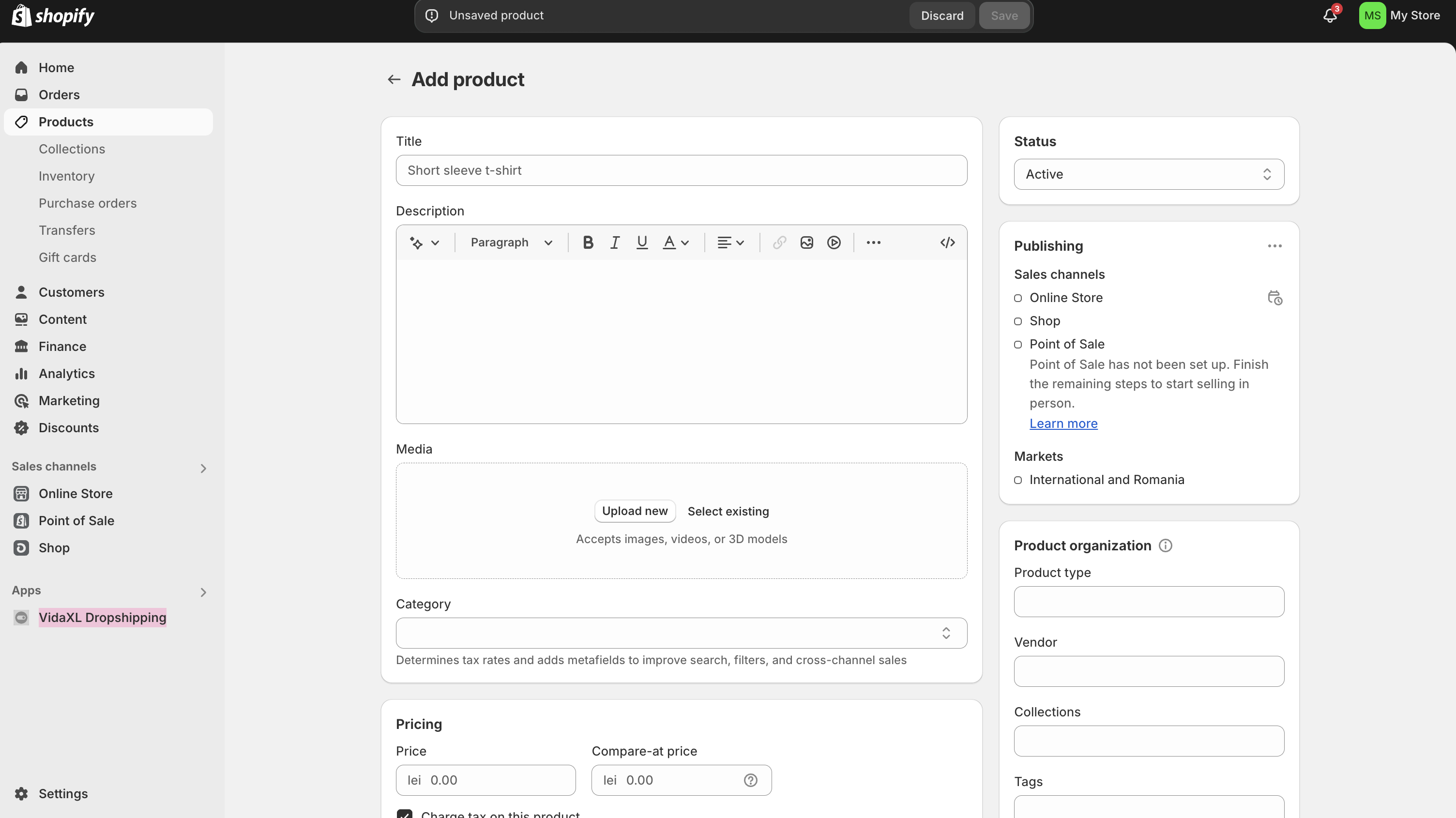The width and height of the screenshot is (1456, 818).
Task: Toggle Charge tax on this product
Action: [405, 814]
